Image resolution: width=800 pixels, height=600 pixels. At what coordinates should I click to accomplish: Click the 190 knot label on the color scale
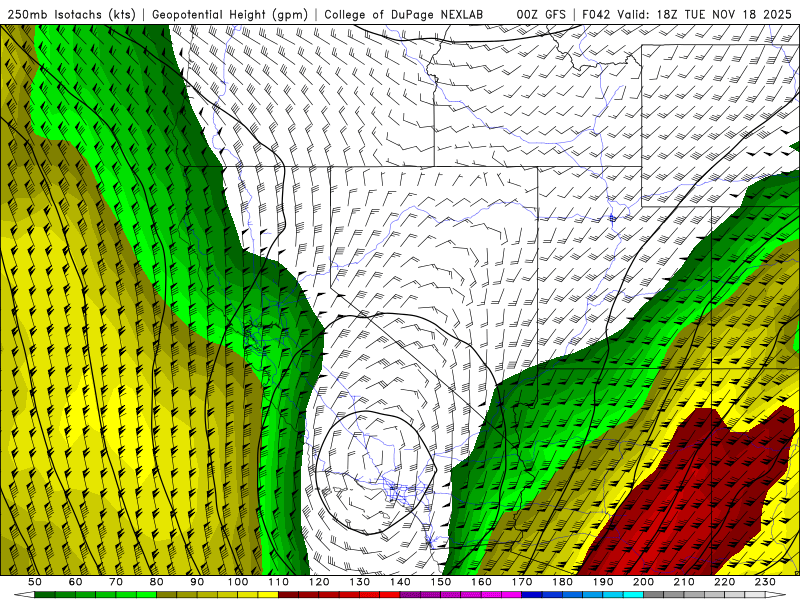coord(603,582)
